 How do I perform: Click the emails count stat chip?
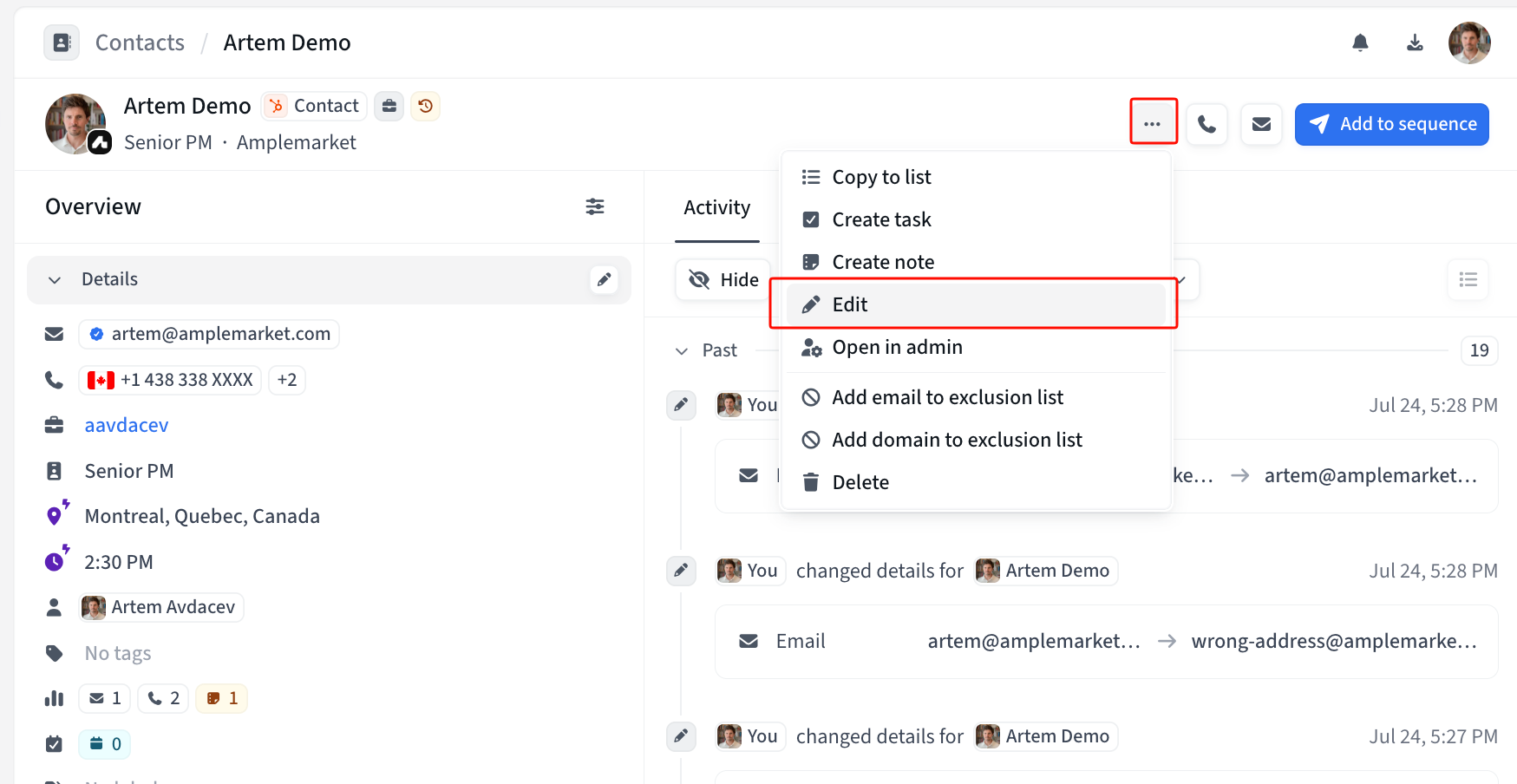coord(105,698)
